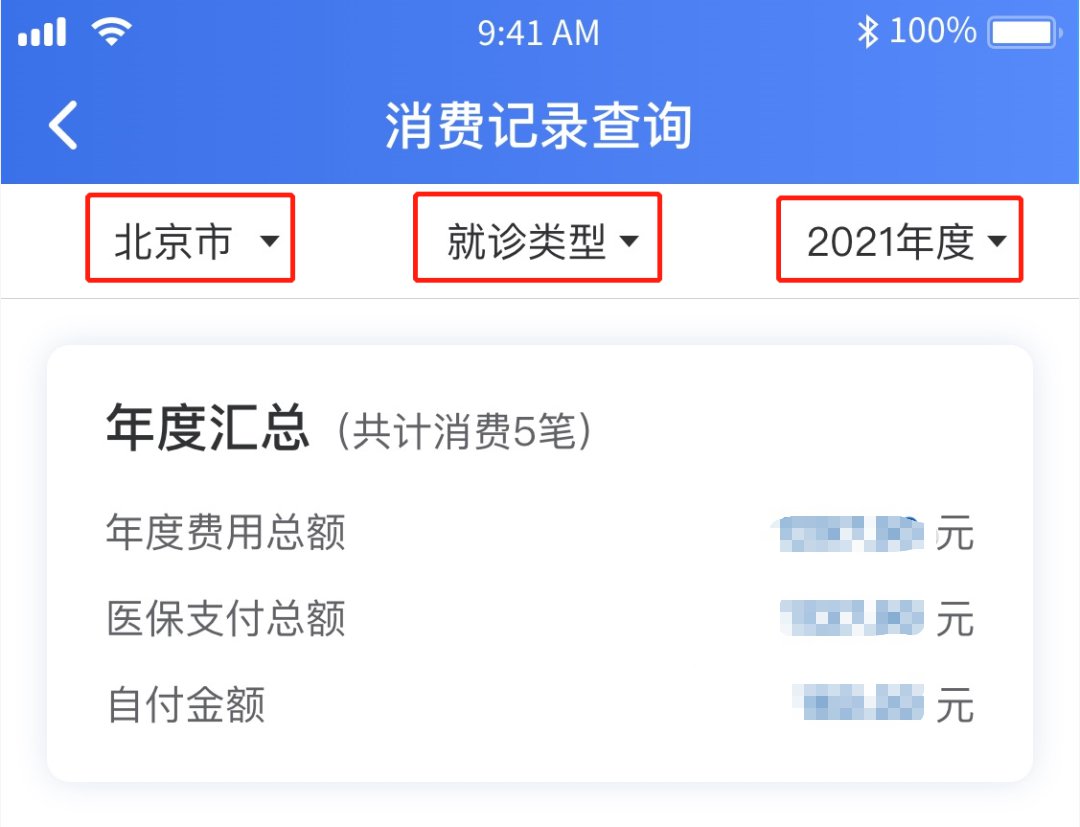
Task: Tap the cellular signal bars icon
Action: 42,33
